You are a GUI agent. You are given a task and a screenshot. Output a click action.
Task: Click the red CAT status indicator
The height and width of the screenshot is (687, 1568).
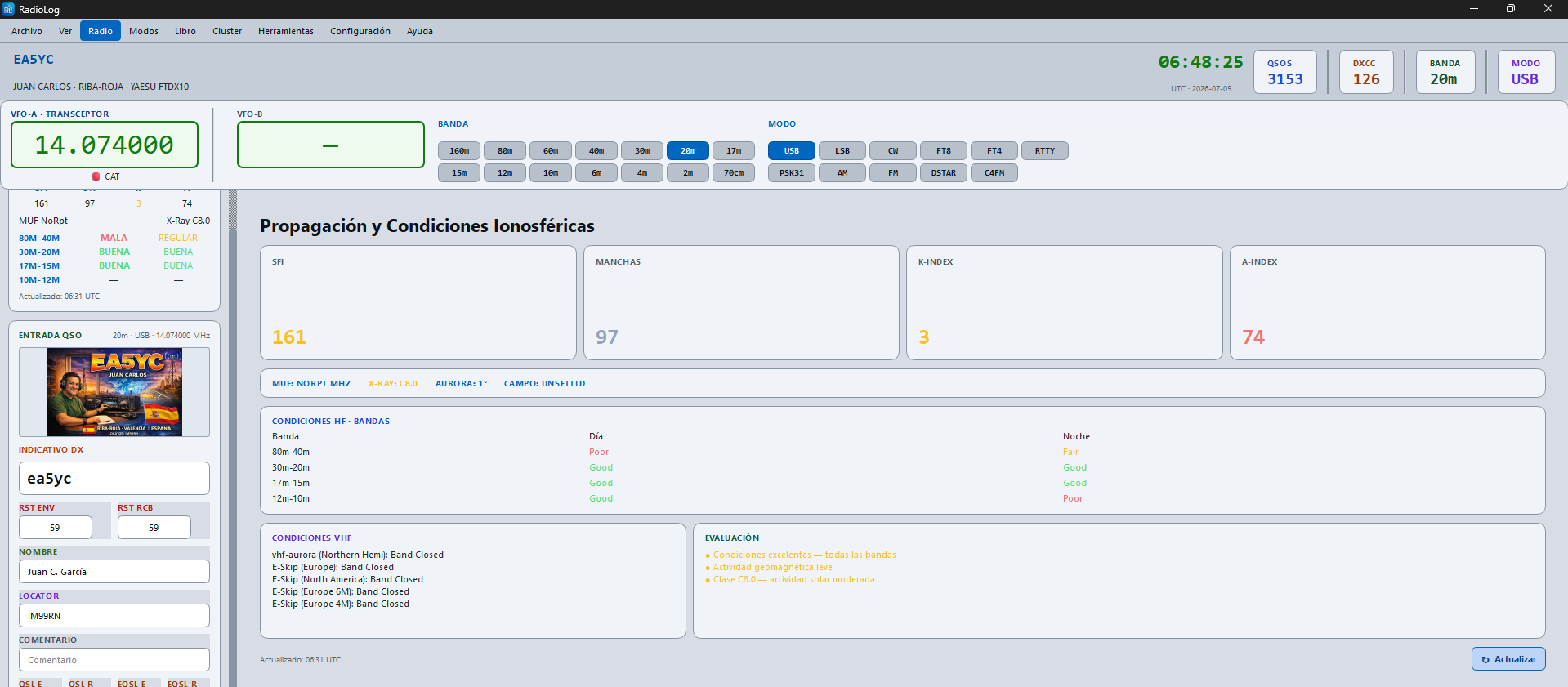[x=96, y=176]
